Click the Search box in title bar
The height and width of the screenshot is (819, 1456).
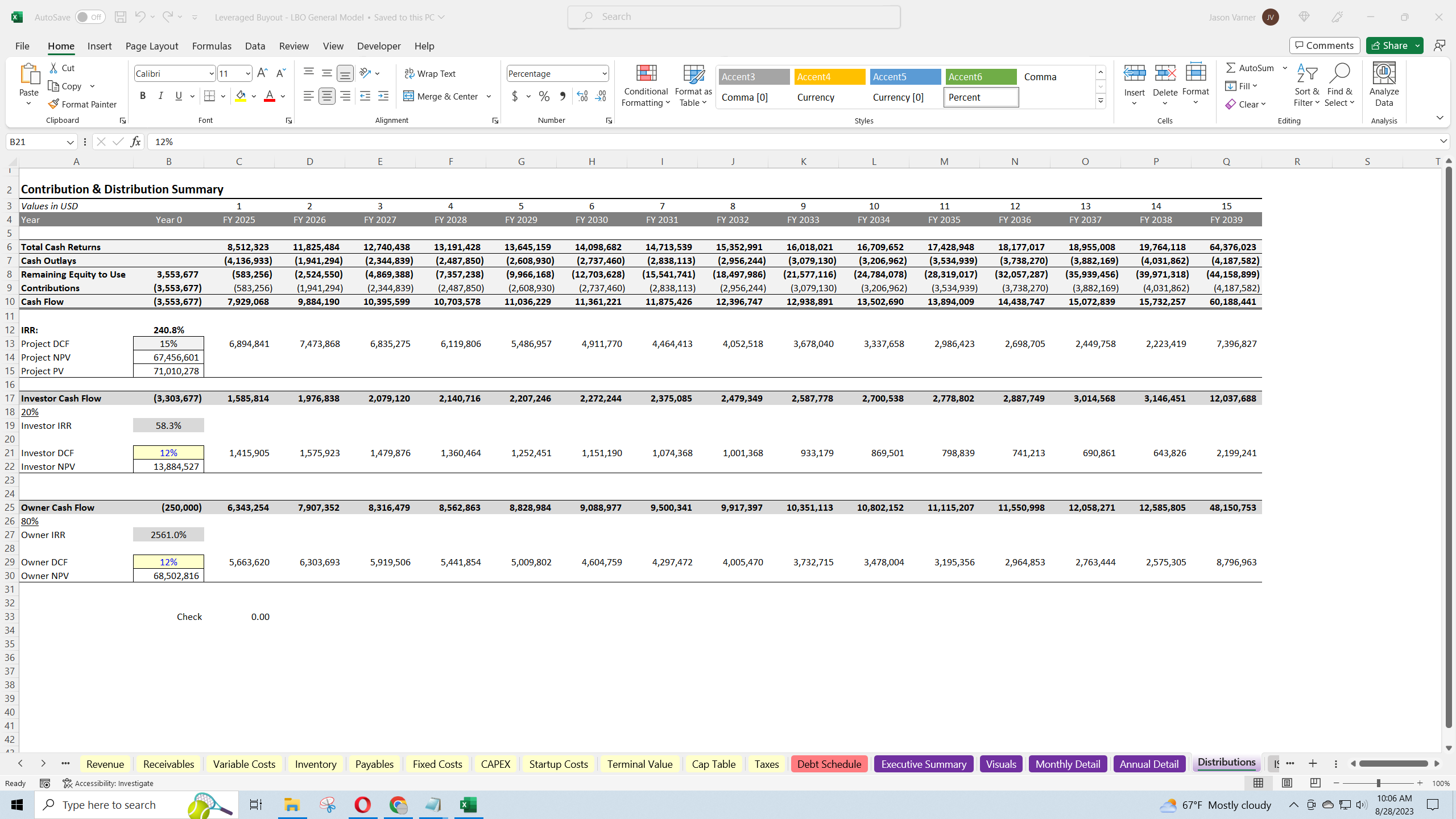pos(734,17)
